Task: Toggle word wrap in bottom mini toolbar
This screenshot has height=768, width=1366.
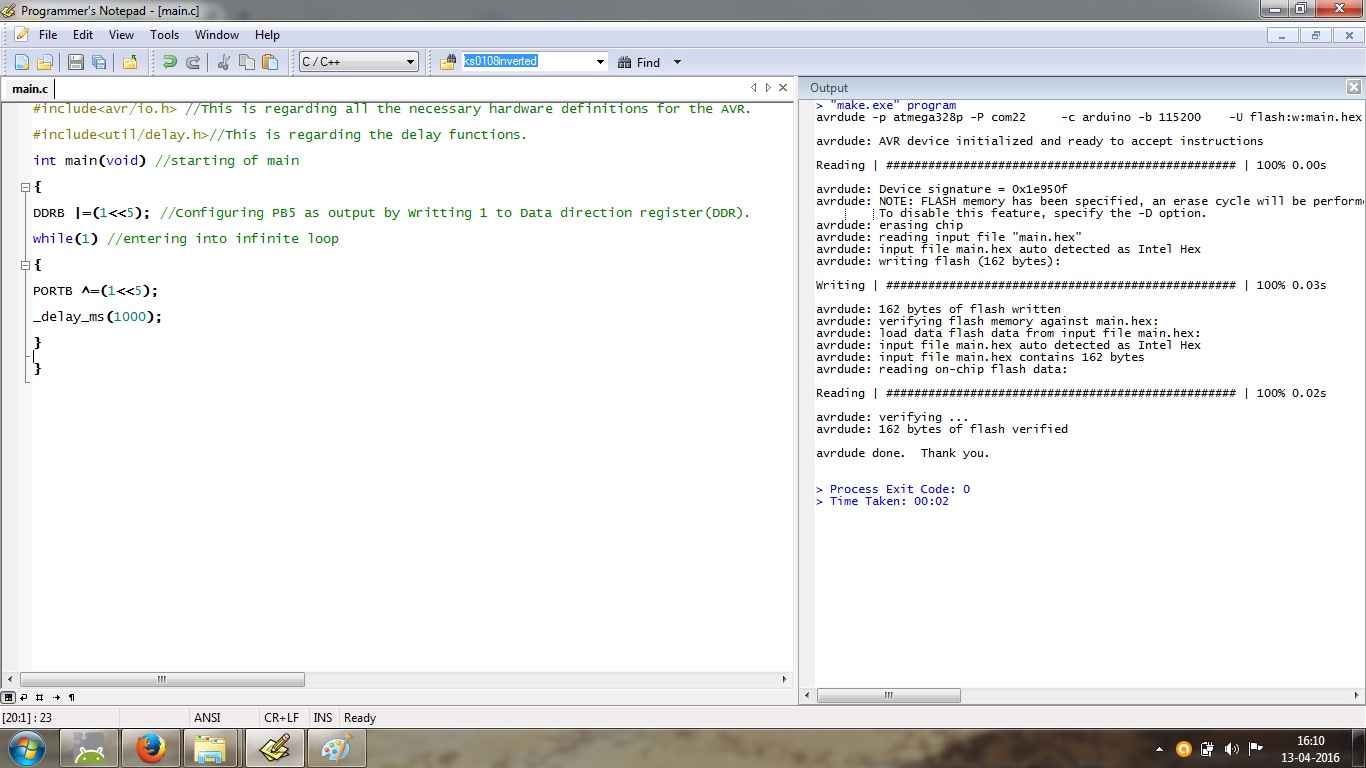Action: [x=24, y=697]
